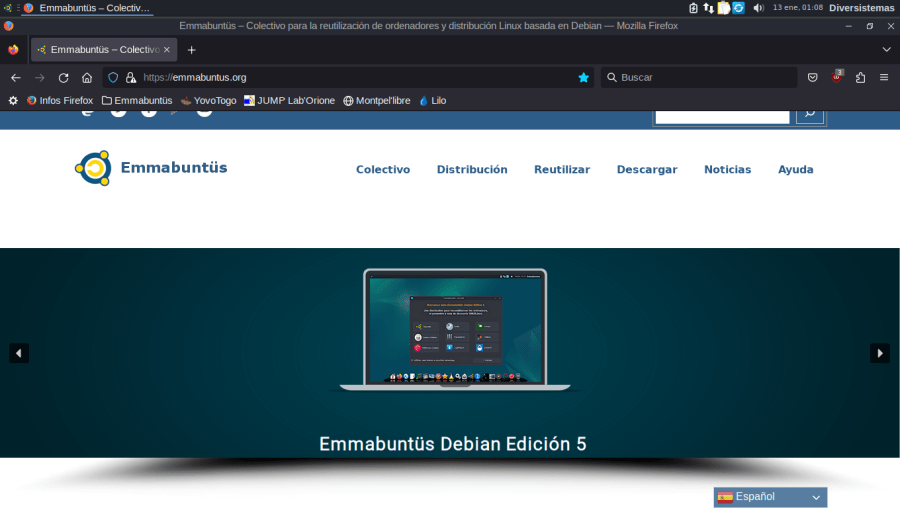Click the Firefox Buscar search field

point(700,77)
